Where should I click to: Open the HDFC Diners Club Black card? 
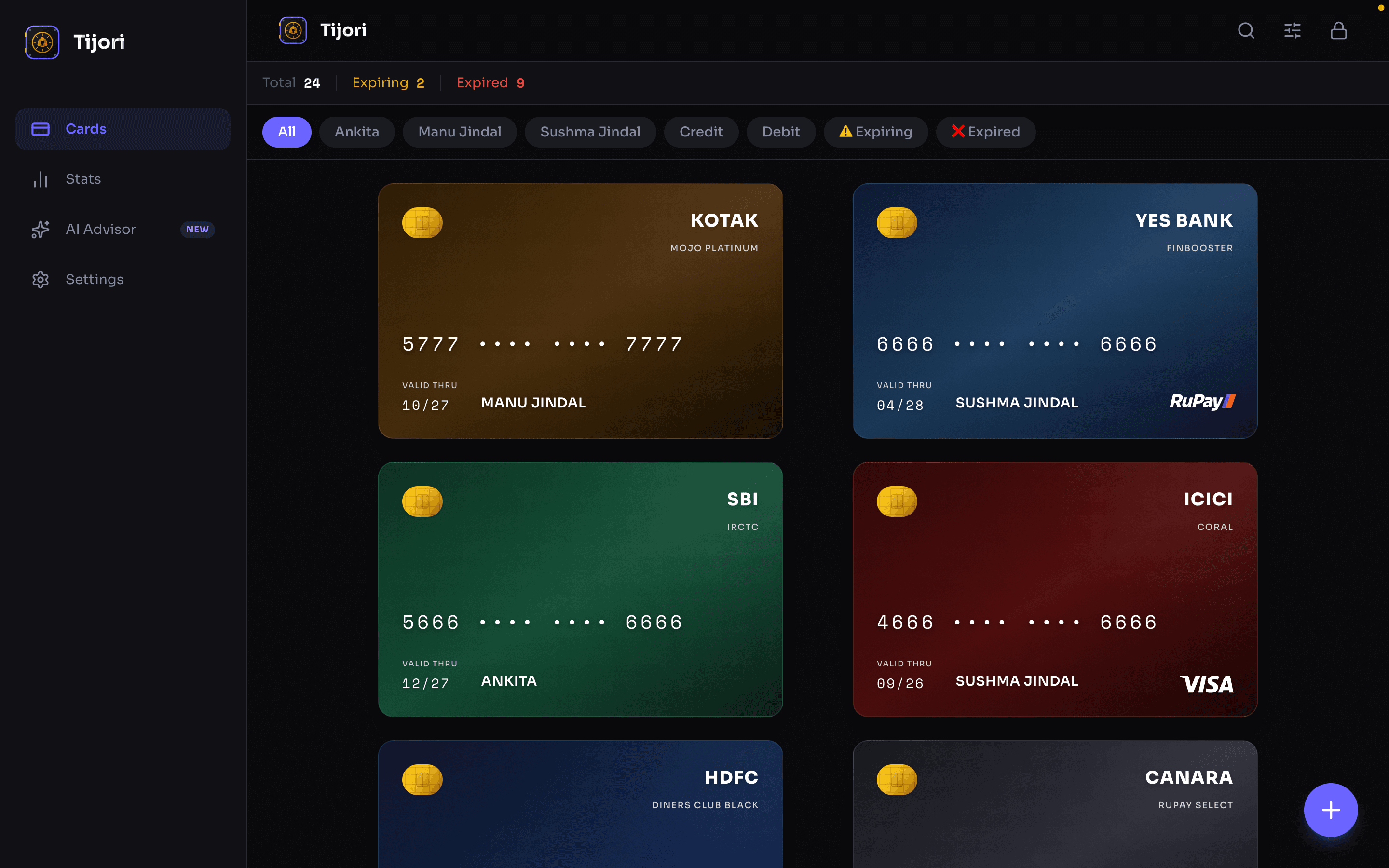pos(580,804)
